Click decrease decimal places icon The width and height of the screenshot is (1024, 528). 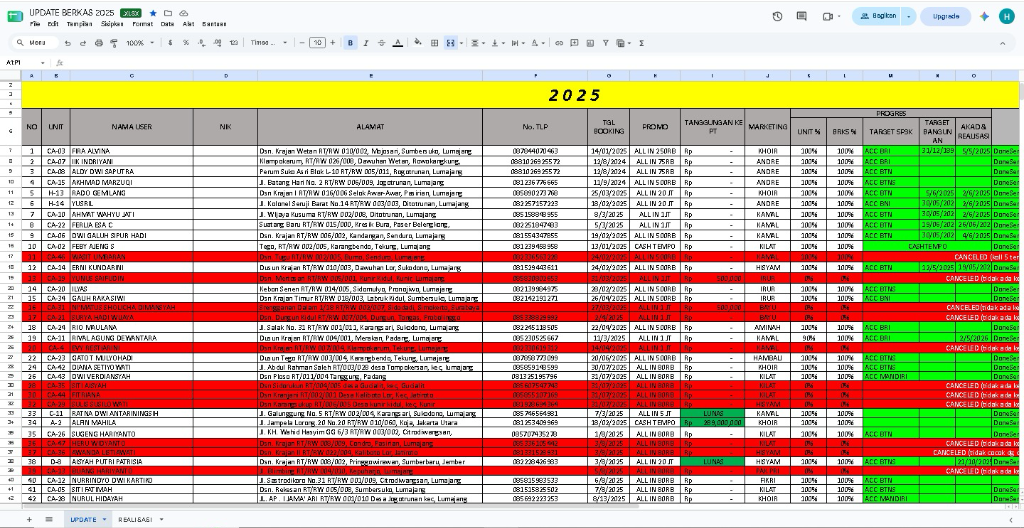[x=202, y=43]
